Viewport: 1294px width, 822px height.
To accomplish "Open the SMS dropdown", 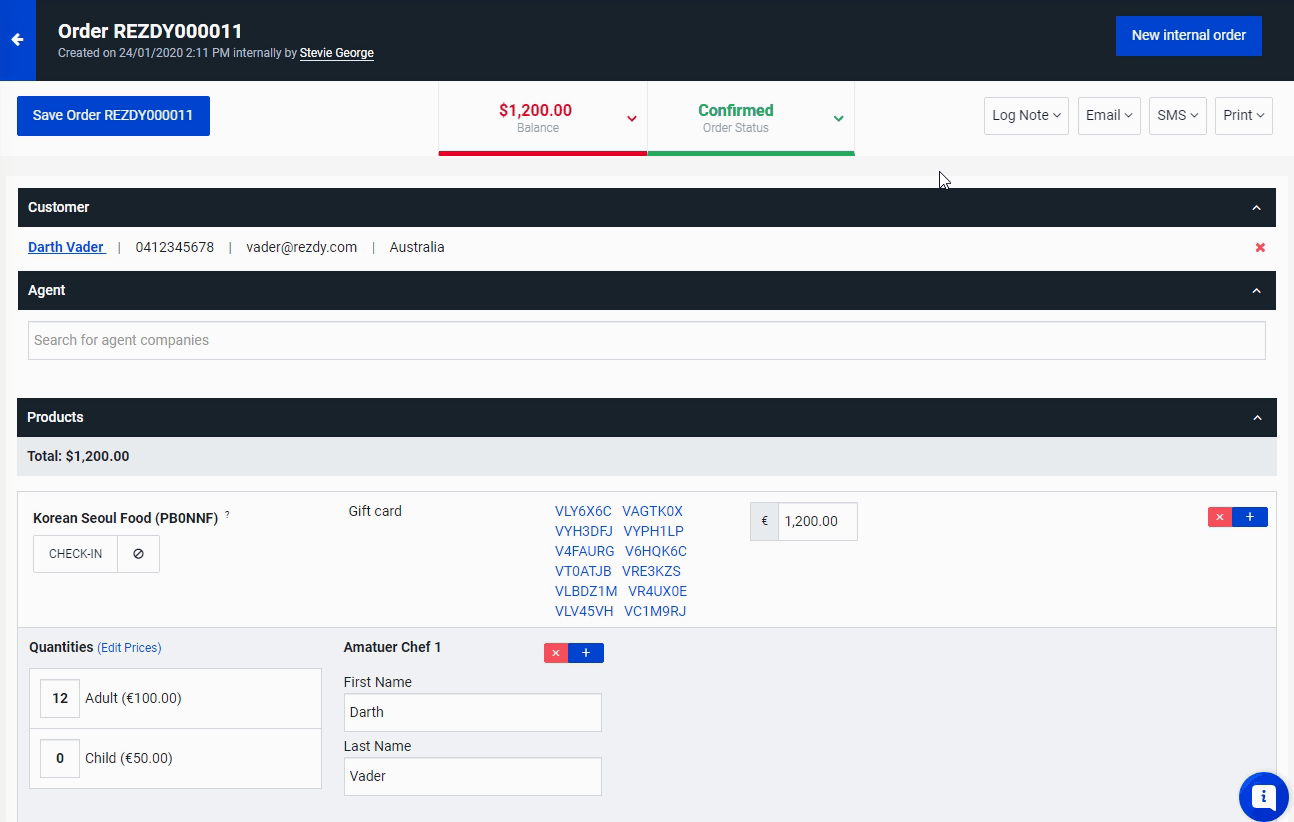I will point(1178,115).
